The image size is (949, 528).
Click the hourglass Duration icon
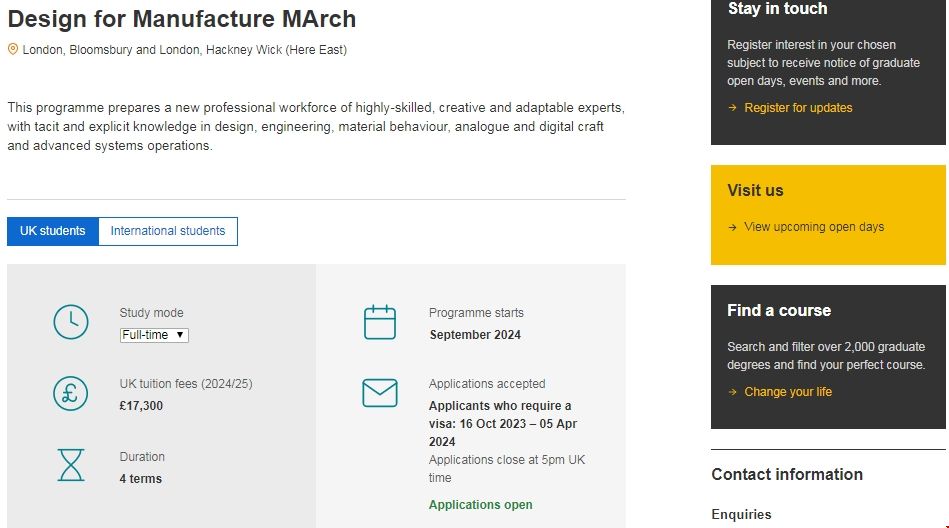coord(71,465)
